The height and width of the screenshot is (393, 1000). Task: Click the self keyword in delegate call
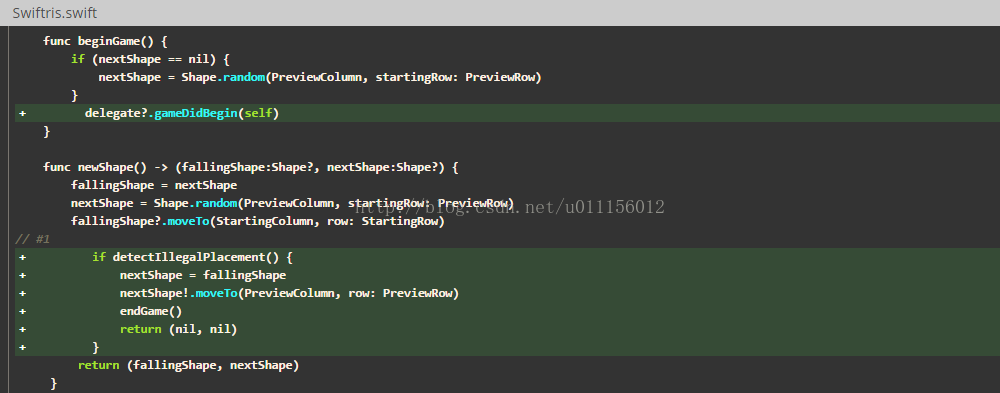(x=259, y=113)
